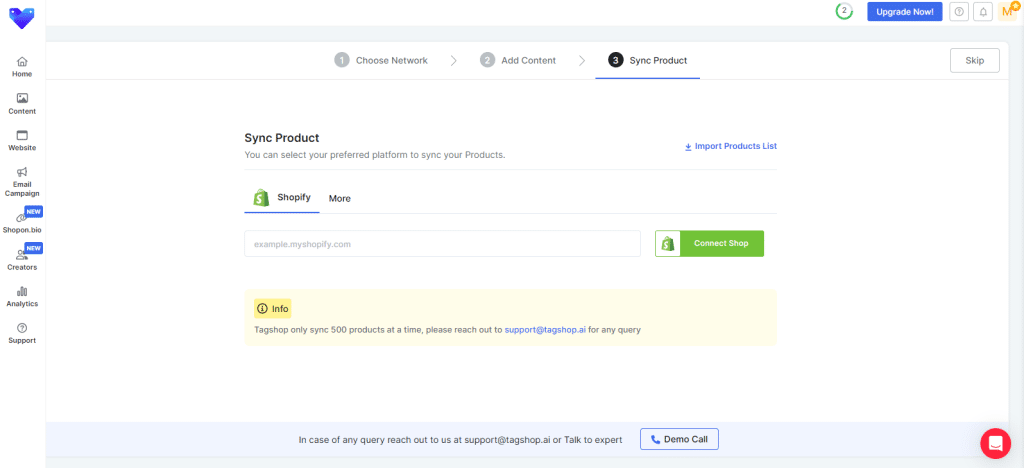Viewport: 1024px width, 468px height.
Task: Select the Shopify platform tab
Action: (282, 198)
